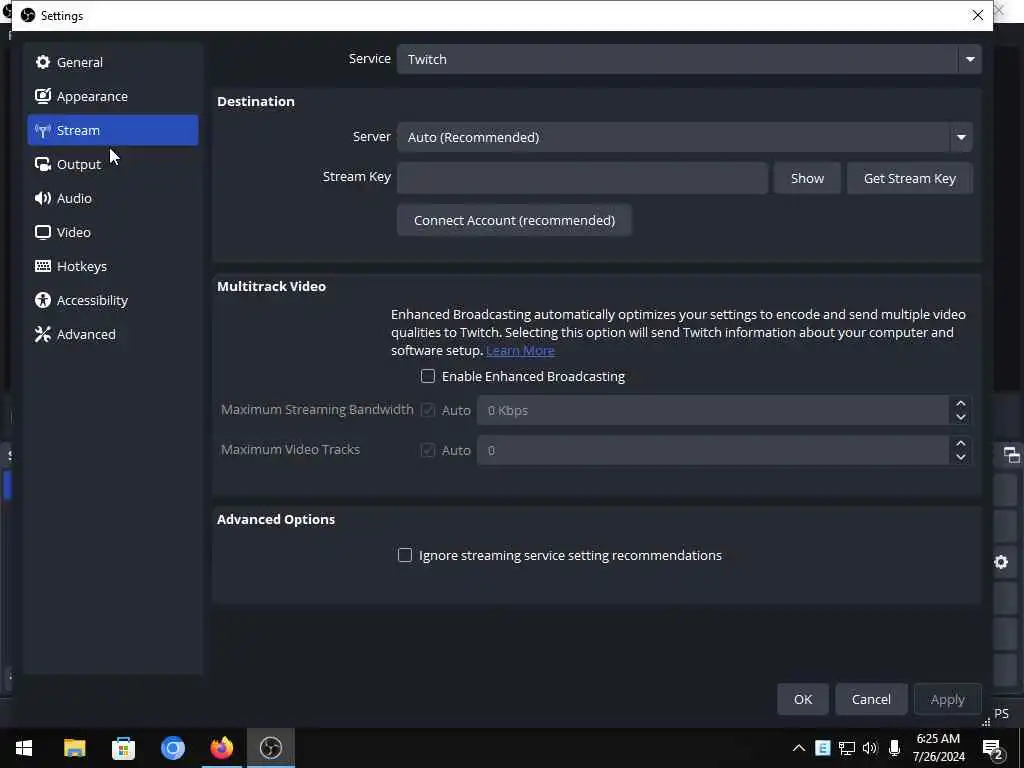Decrease Maximum Video Tracks with down arrow
This screenshot has width=1024, height=768.
961,457
